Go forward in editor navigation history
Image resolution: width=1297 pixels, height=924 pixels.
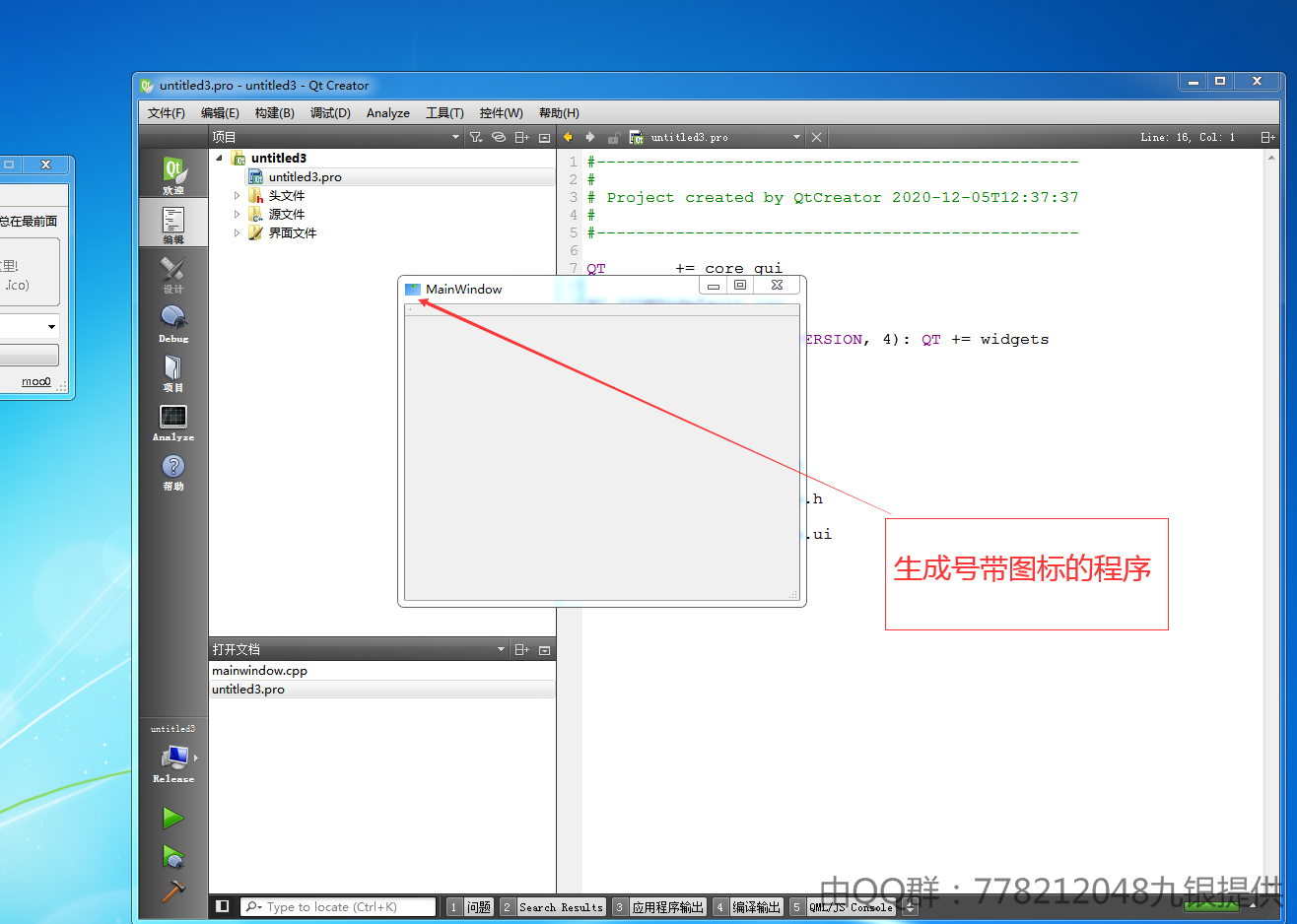point(590,137)
